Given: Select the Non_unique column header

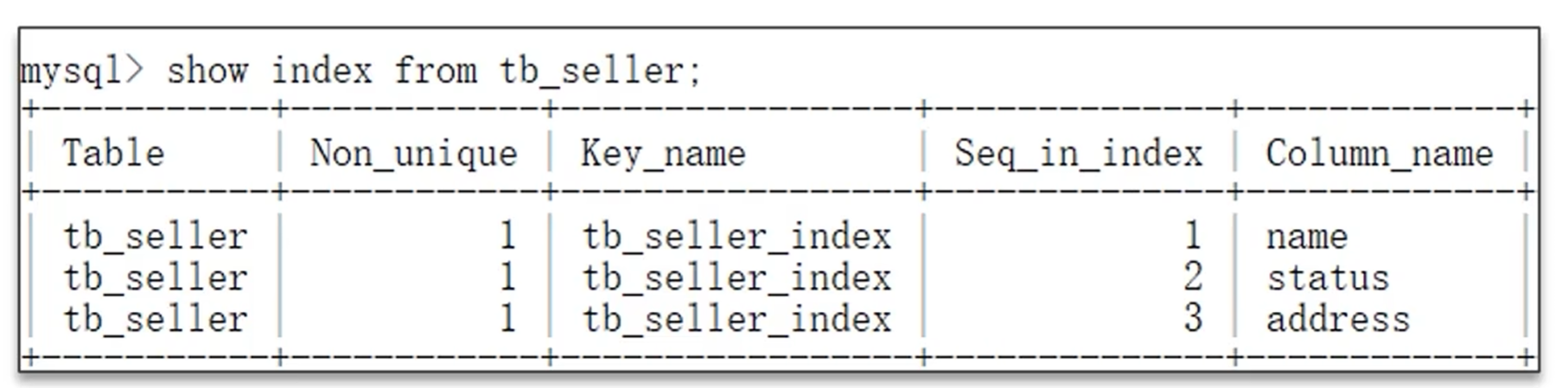Looking at the screenshot, I should pos(413,154).
